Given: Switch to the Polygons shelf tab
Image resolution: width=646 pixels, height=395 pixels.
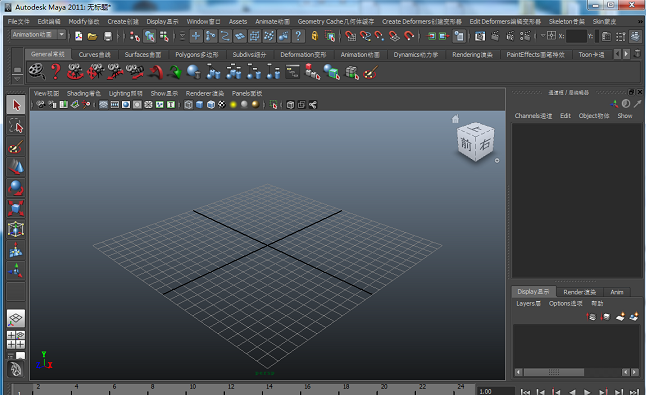Looking at the screenshot, I should (196, 54).
